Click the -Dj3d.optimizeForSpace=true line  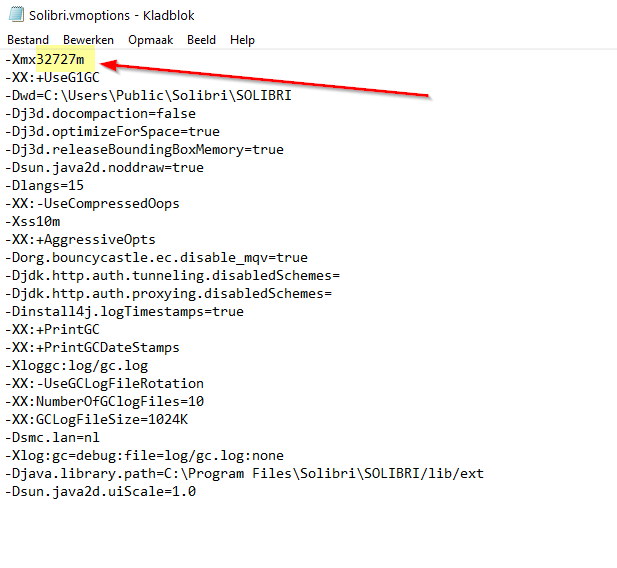point(112,131)
